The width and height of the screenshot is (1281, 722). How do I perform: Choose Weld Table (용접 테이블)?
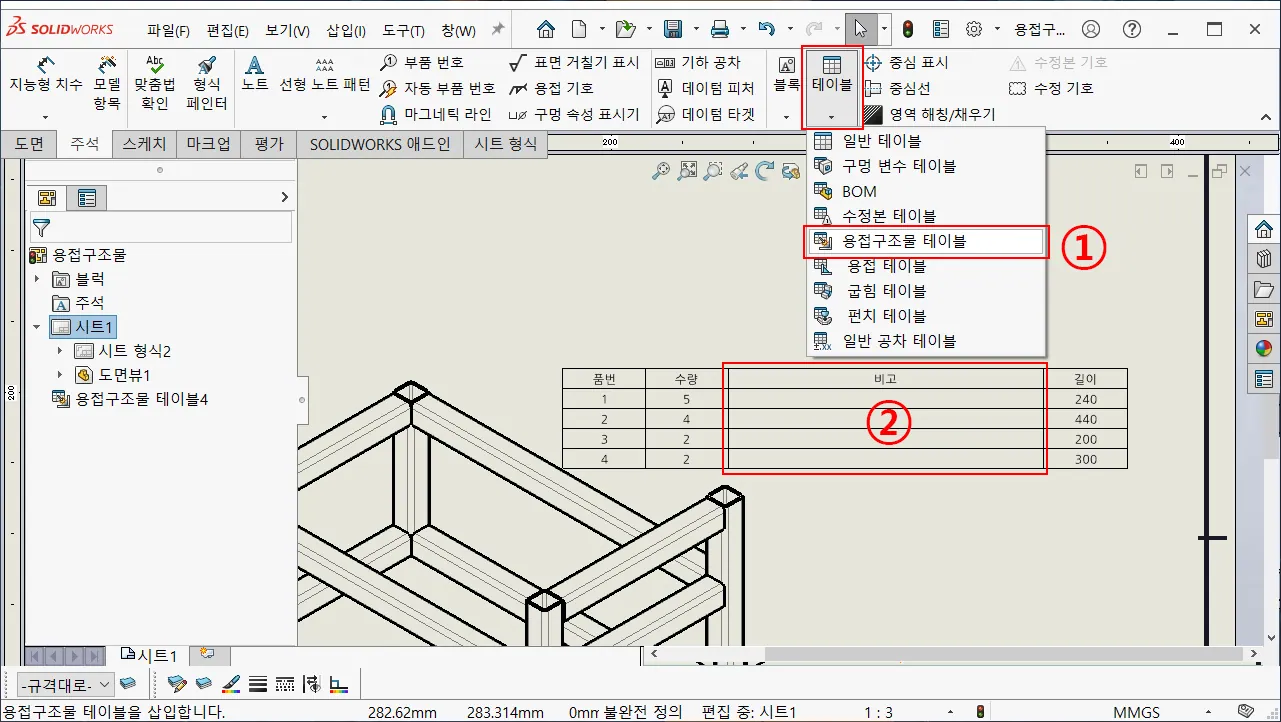pos(926,266)
